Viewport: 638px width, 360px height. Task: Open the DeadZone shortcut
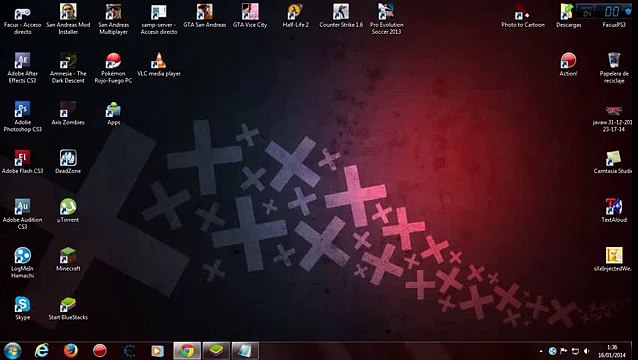(x=68, y=163)
